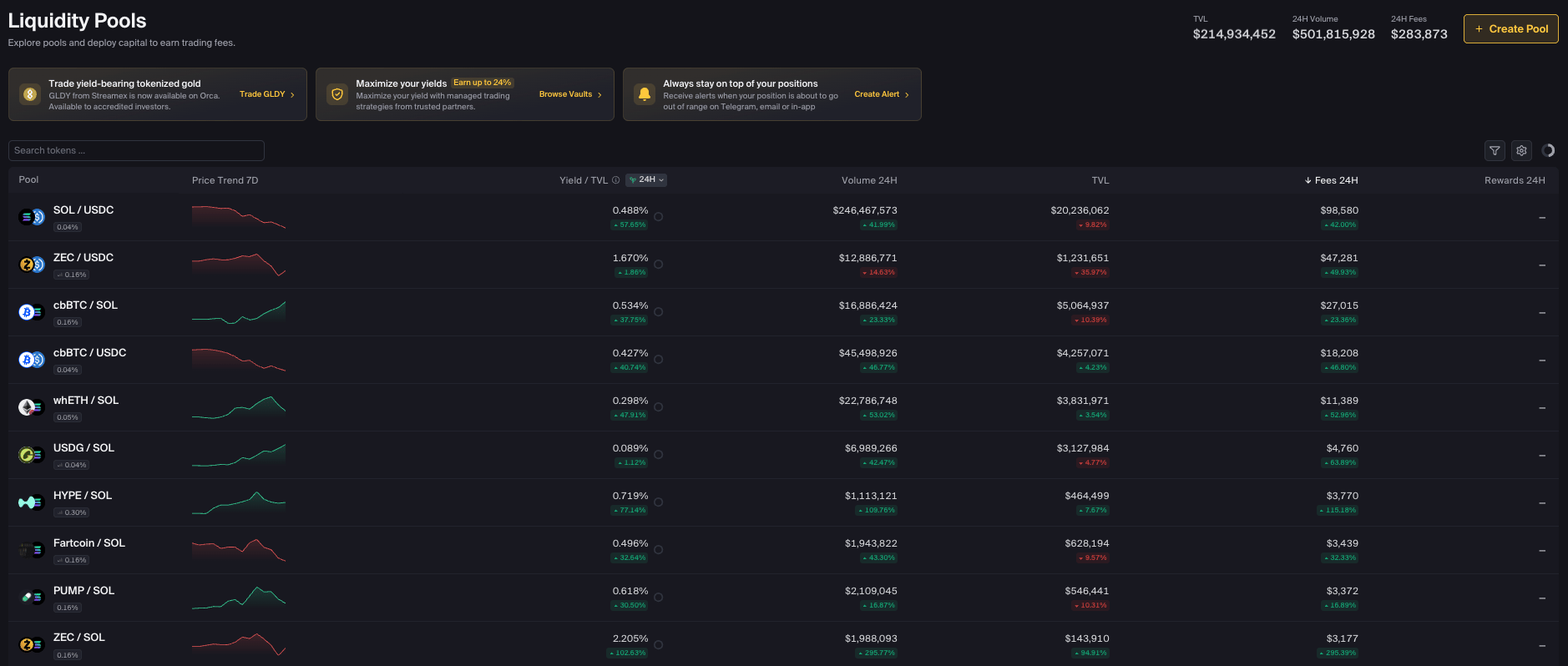Click the 35.97% TVL change badge

click(1090, 272)
